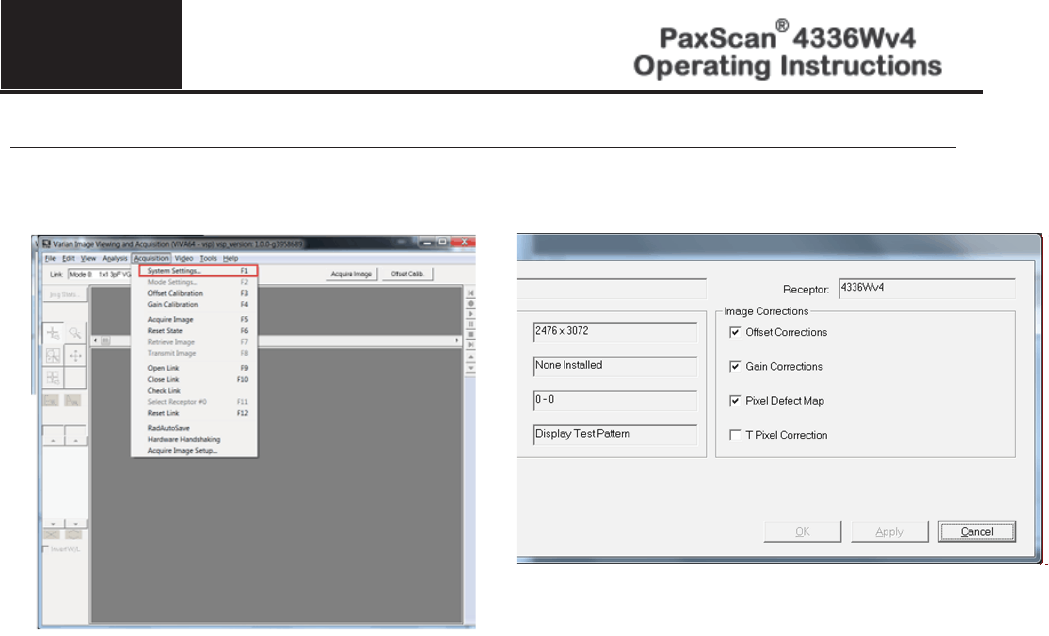1049x636 pixels.
Task: Click right down-arrow stepper in window/level panel
Action: coord(76,524)
